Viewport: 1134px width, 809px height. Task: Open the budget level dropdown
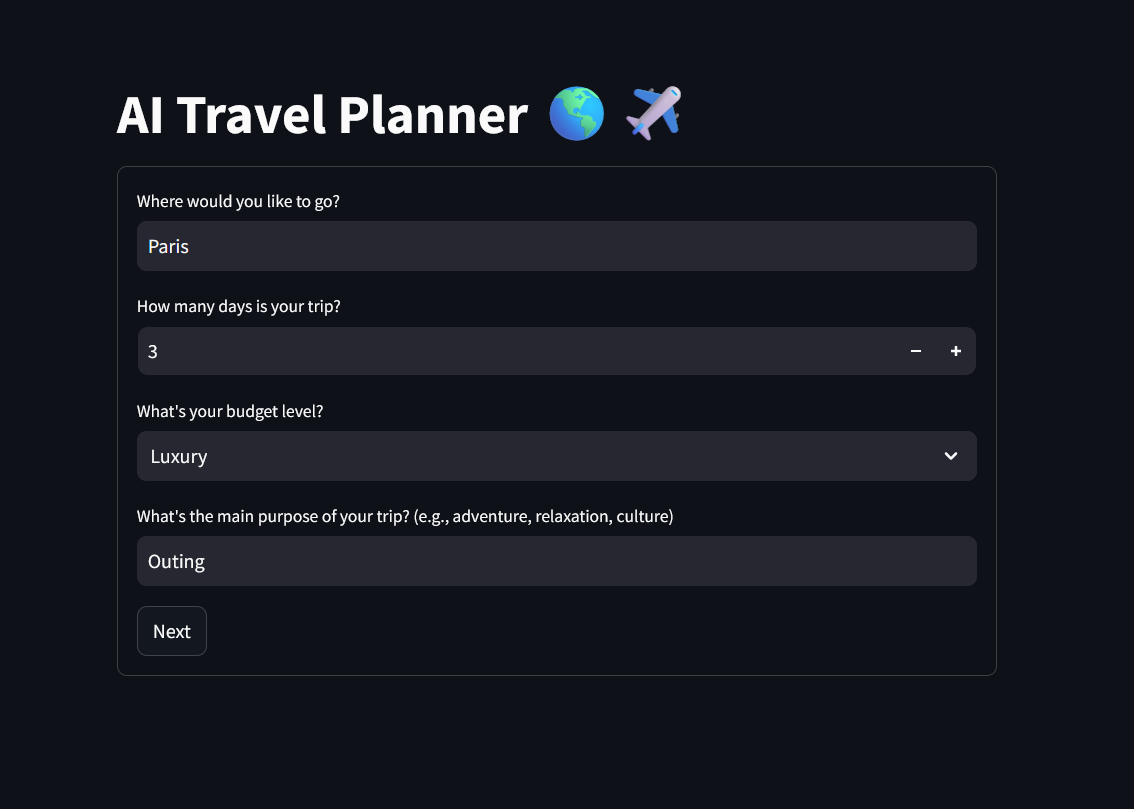556,456
